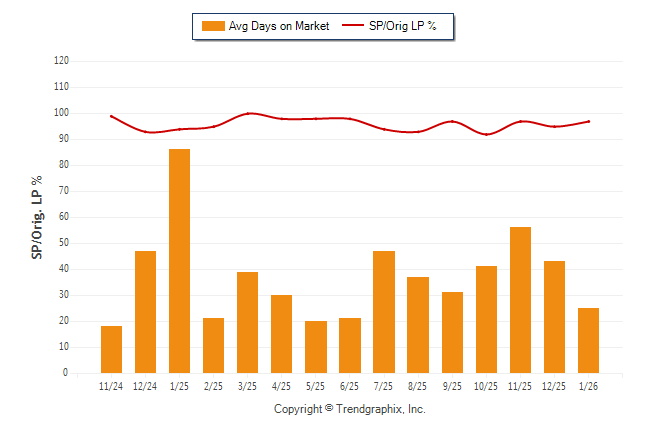The width and height of the screenshot is (646, 434).
Task: Click the 2/25 bar
Action: pos(214,345)
